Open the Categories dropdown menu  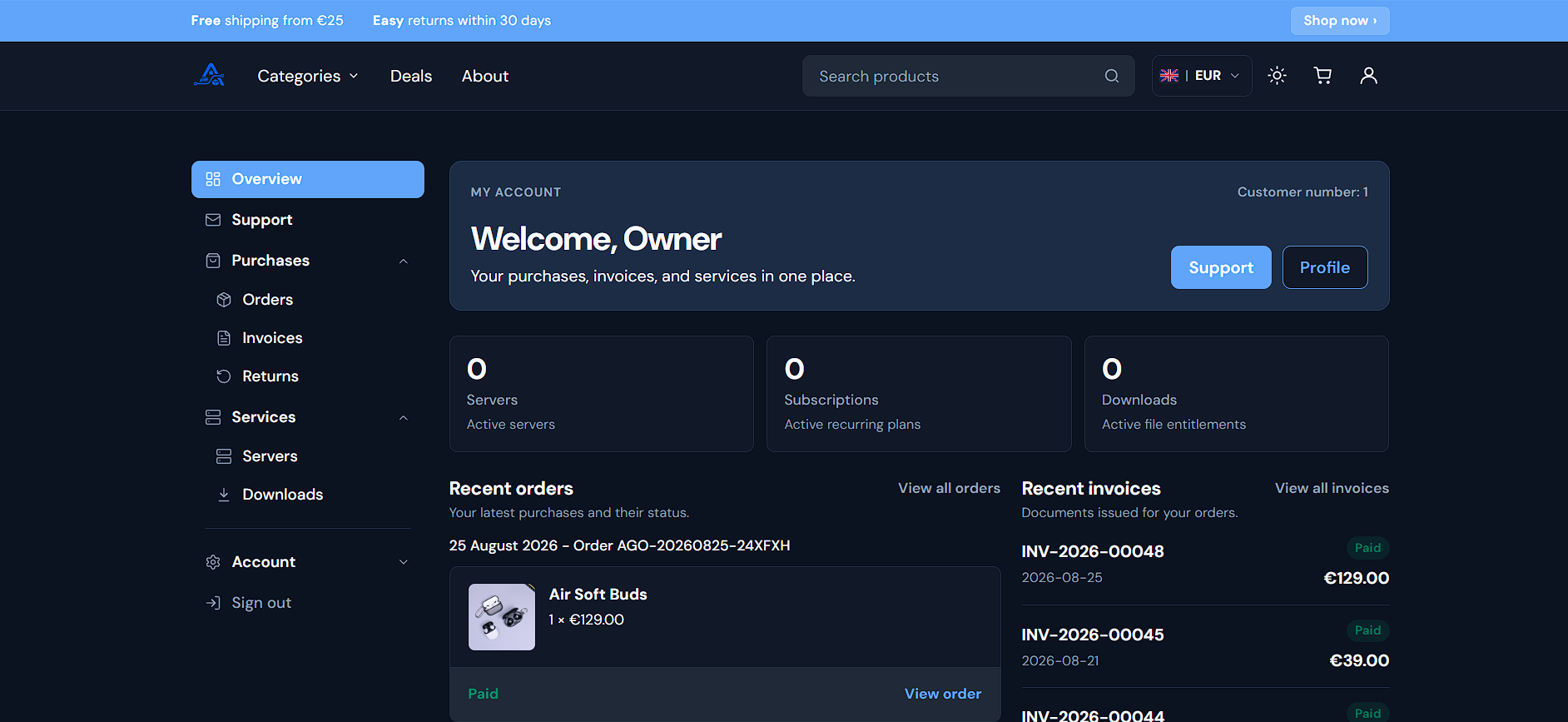pos(308,76)
